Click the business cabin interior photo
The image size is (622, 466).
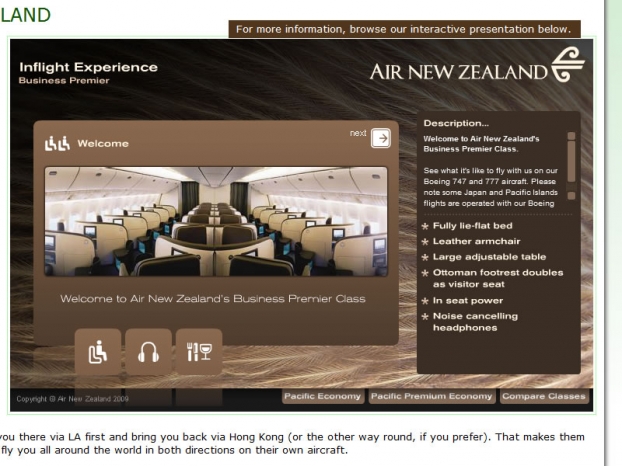216,221
